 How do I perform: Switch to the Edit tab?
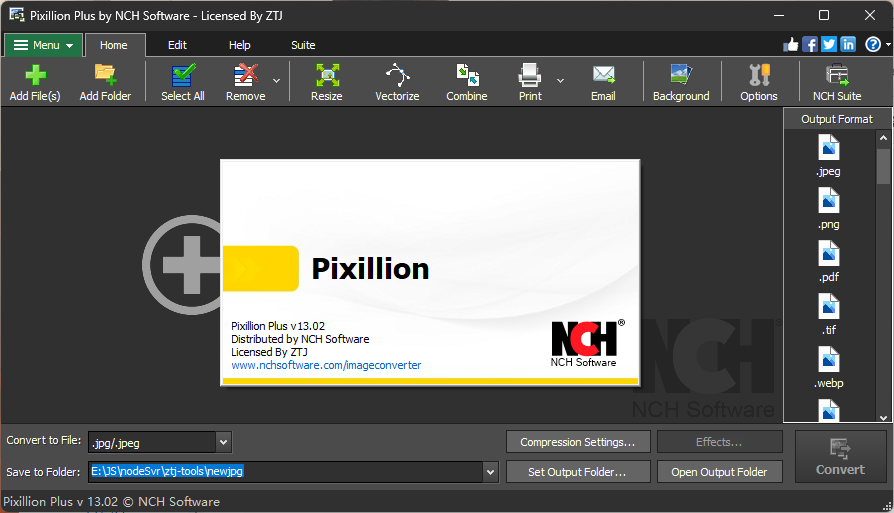(177, 45)
